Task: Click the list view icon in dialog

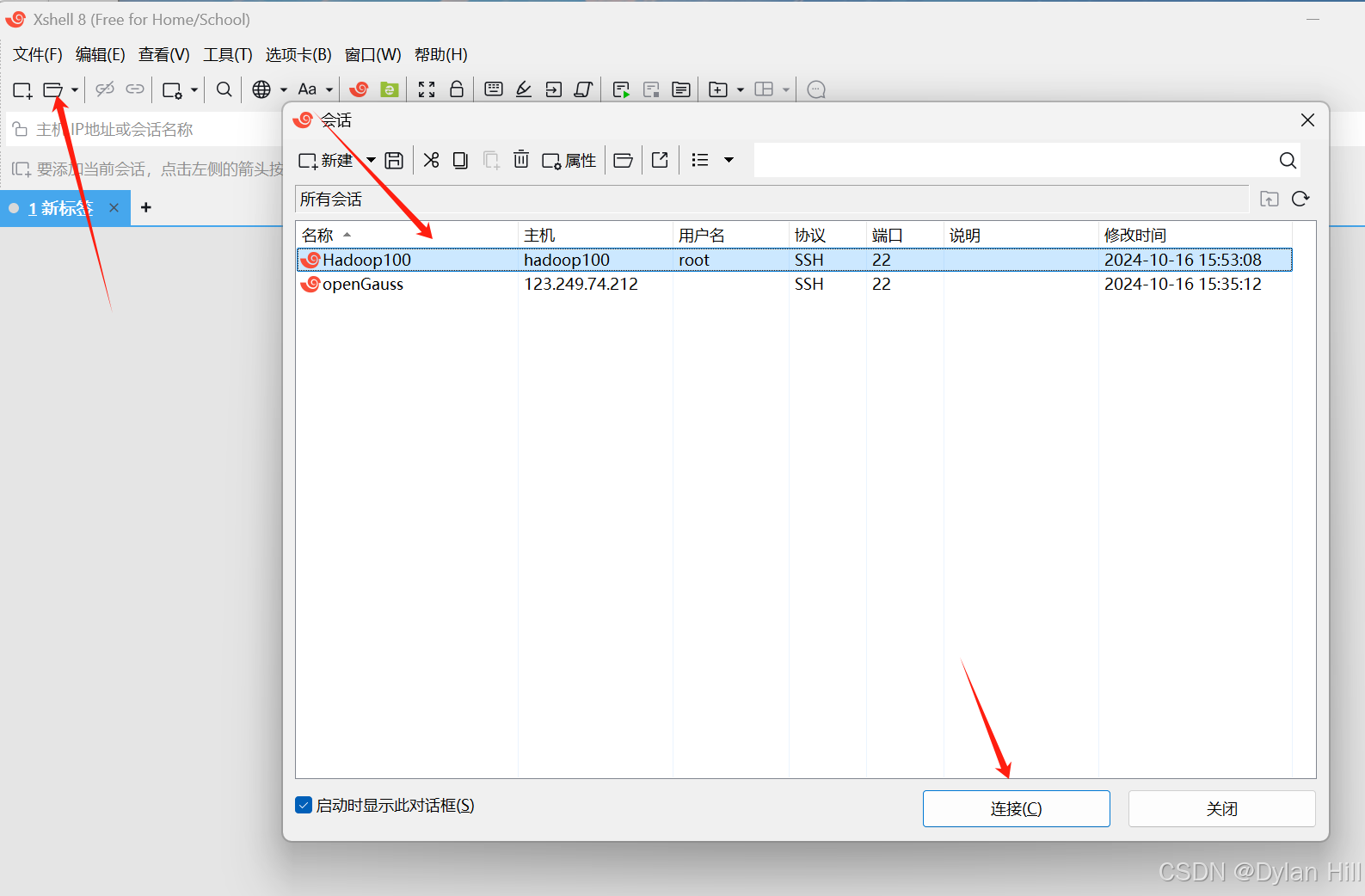Action: point(700,161)
